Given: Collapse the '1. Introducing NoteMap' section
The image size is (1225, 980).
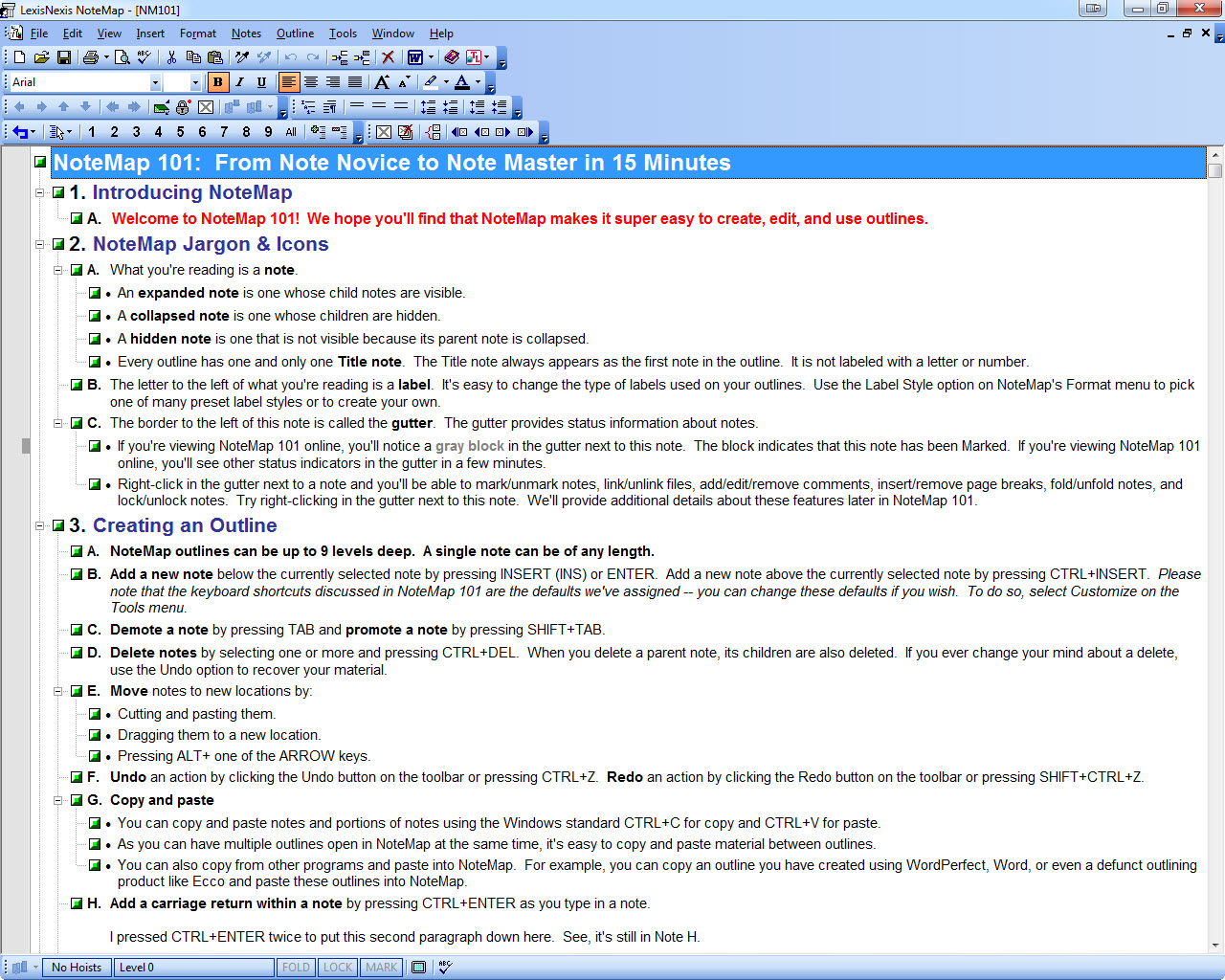Looking at the screenshot, I should point(40,192).
